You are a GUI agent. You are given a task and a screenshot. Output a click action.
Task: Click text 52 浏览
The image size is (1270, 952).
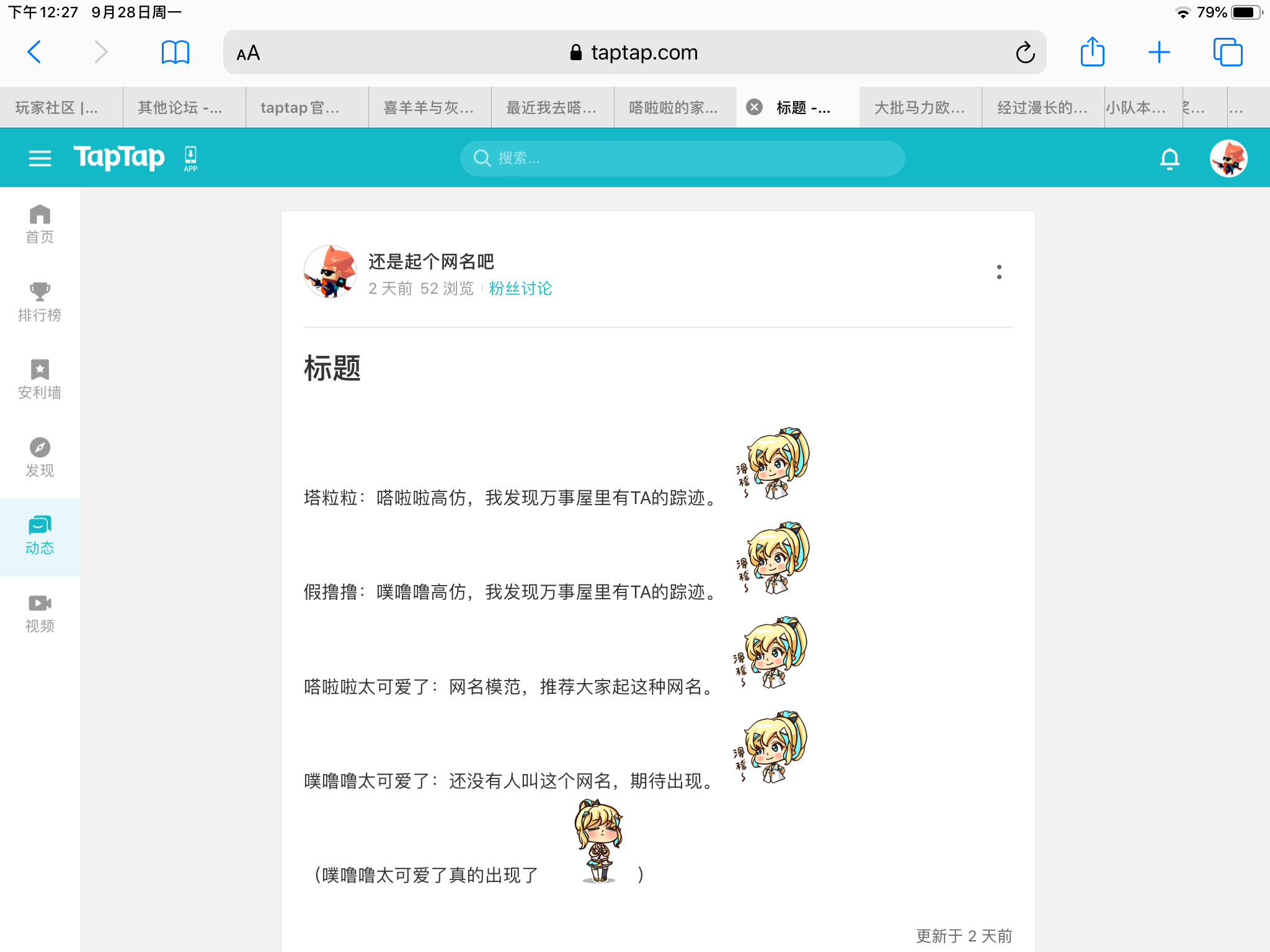pos(446,288)
